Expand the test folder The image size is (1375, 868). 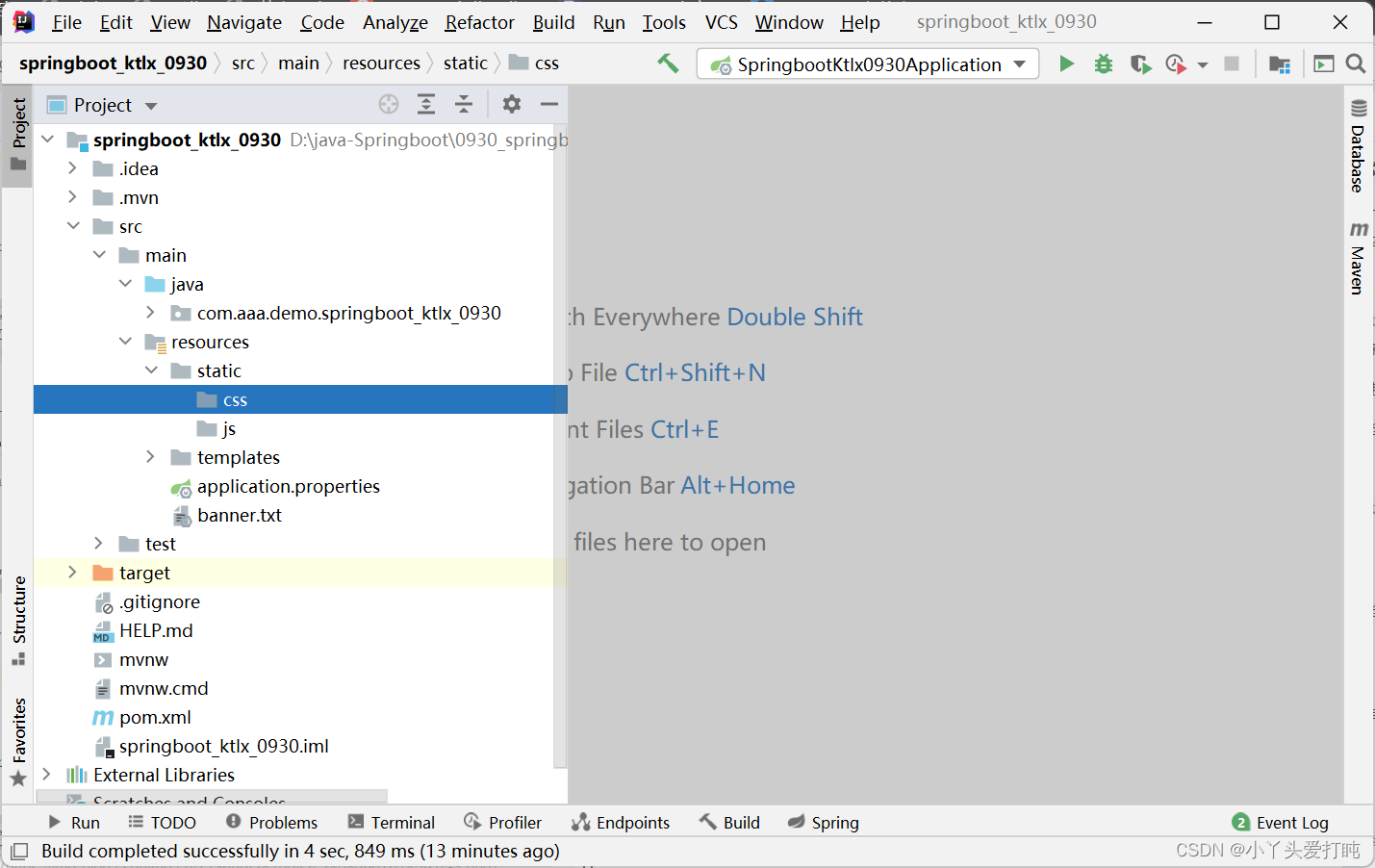[98, 544]
